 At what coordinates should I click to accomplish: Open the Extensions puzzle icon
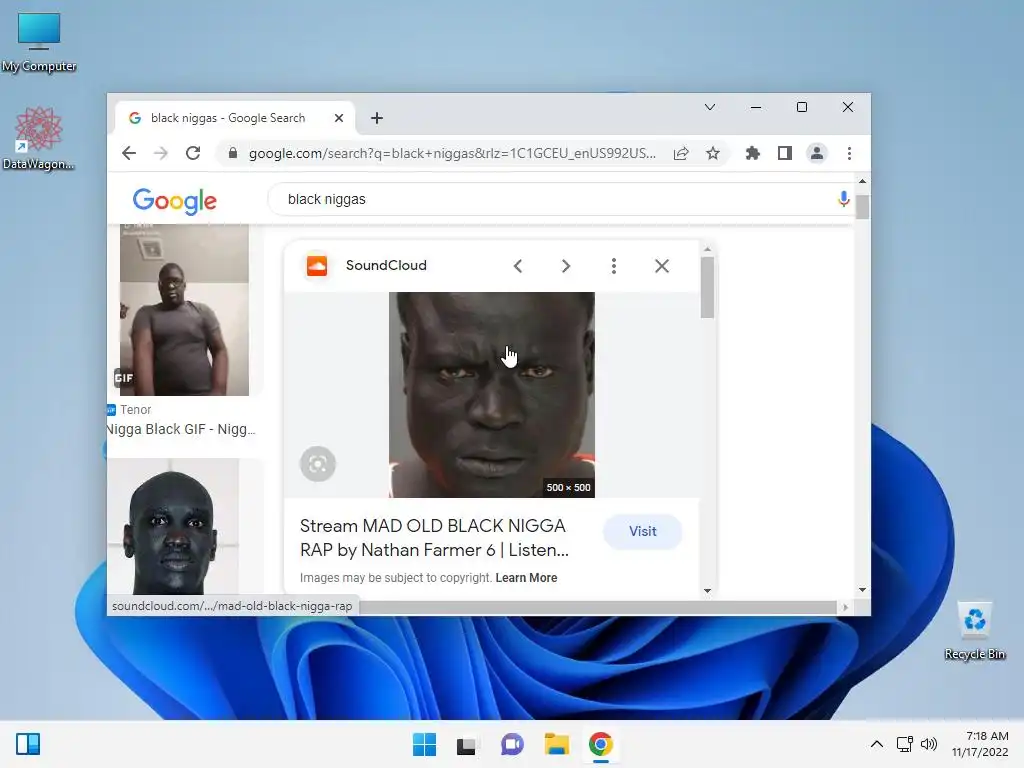click(753, 153)
